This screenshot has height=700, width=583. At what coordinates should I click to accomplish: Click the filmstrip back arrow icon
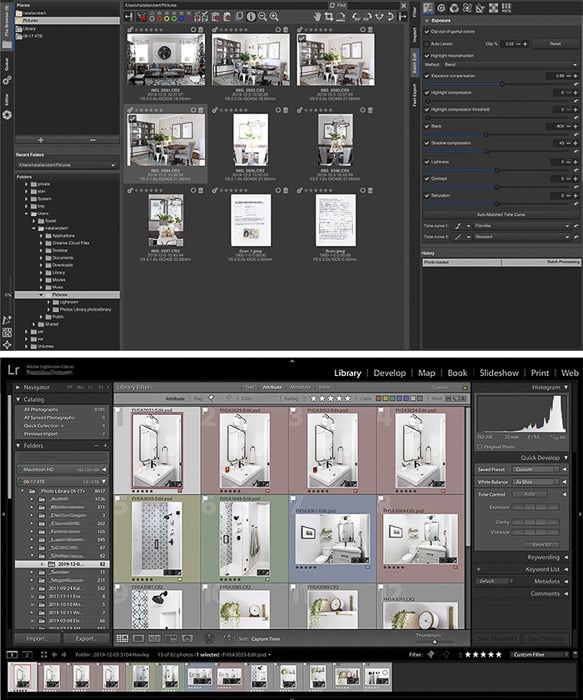click(x=54, y=654)
